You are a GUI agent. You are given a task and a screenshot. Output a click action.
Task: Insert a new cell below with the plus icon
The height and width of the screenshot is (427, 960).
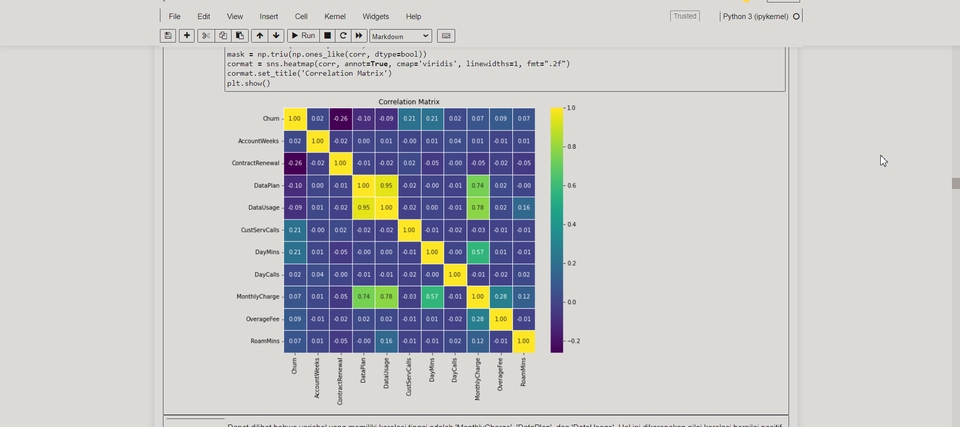pos(187,36)
